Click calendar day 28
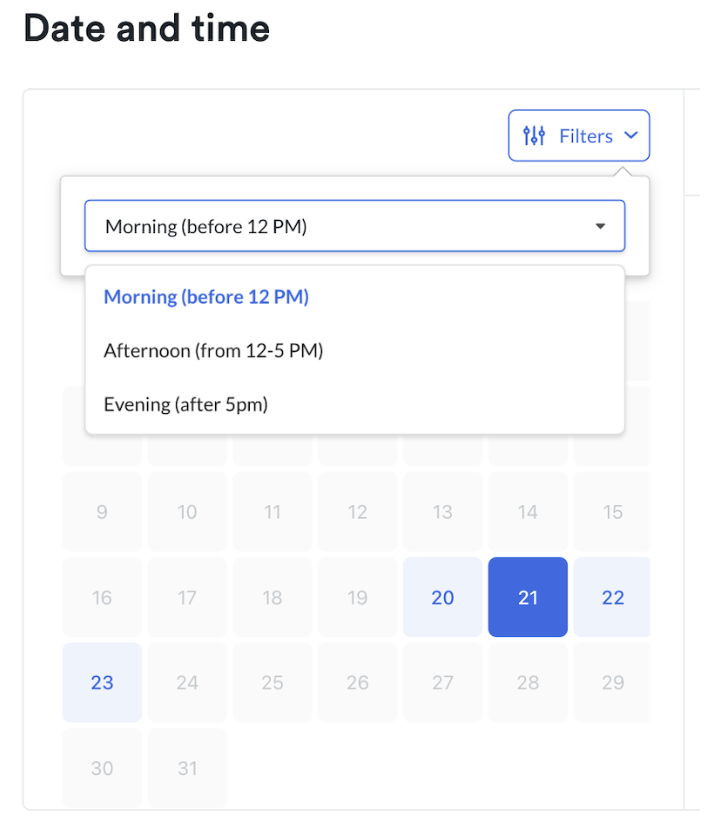Screen dimensions: 710x828 tap(528, 682)
